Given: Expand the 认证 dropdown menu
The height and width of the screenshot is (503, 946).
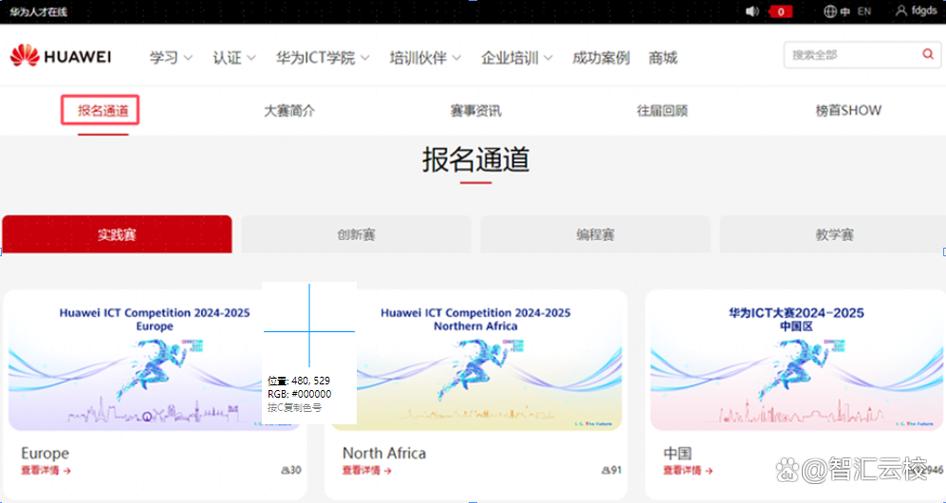Looking at the screenshot, I should coord(234,58).
